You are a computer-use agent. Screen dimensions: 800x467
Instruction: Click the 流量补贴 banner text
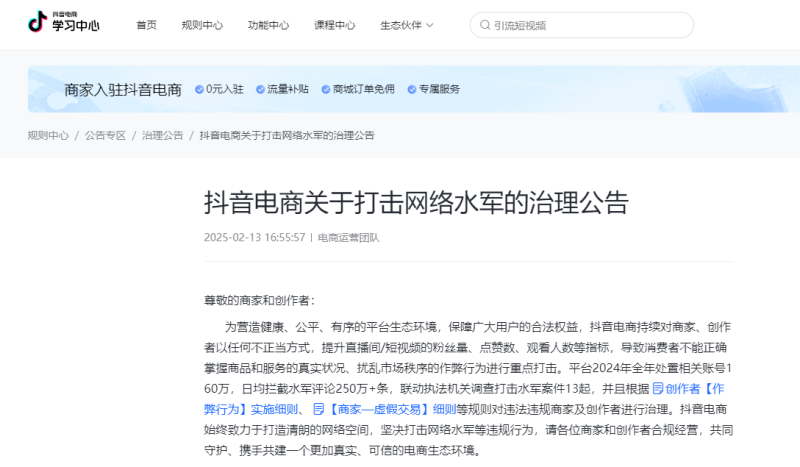288,89
